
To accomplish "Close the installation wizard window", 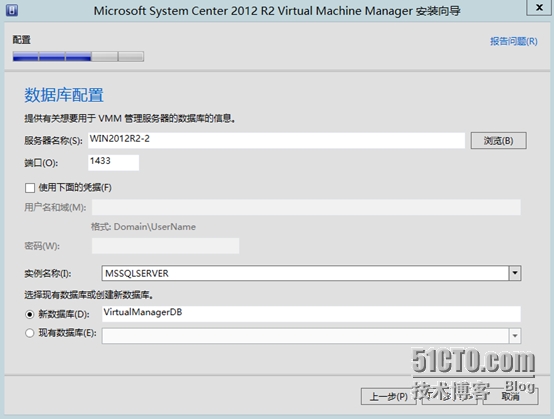I will tap(539, 7).
